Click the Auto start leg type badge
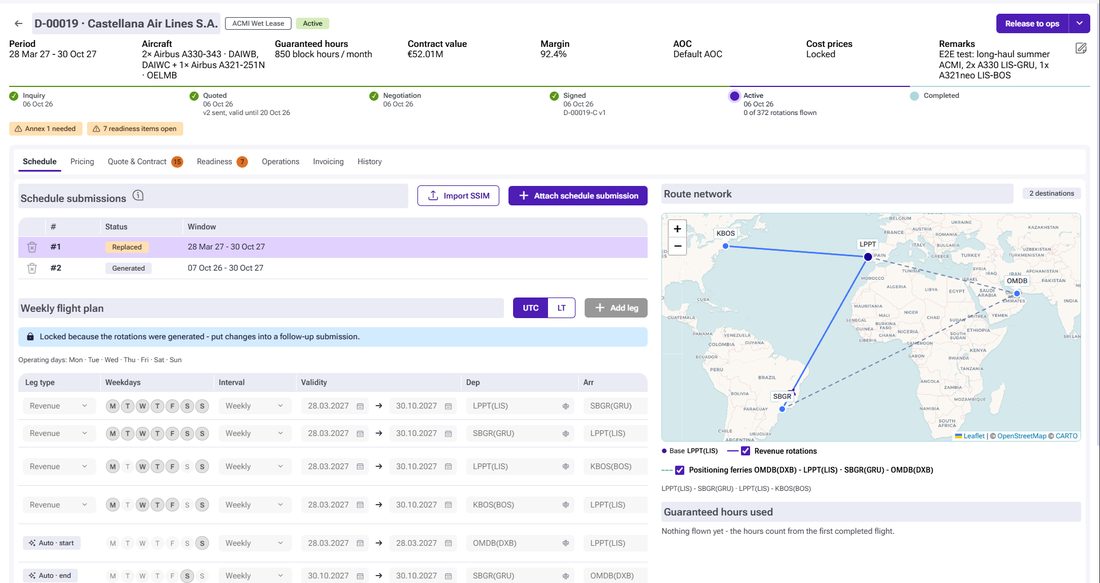This screenshot has width=1100, height=583. point(51,543)
